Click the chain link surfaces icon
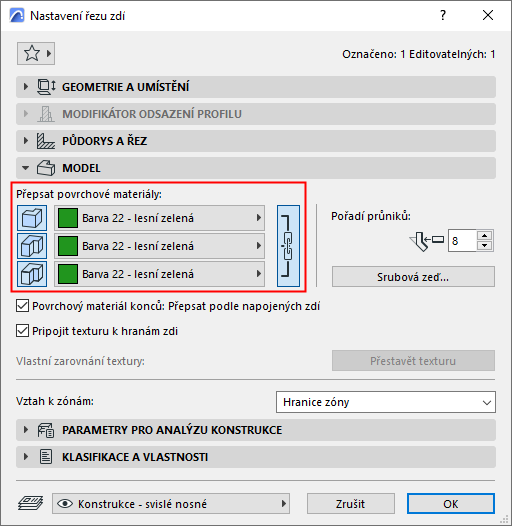Viewport: 512px width, 526px height. (x=288, y=246)
